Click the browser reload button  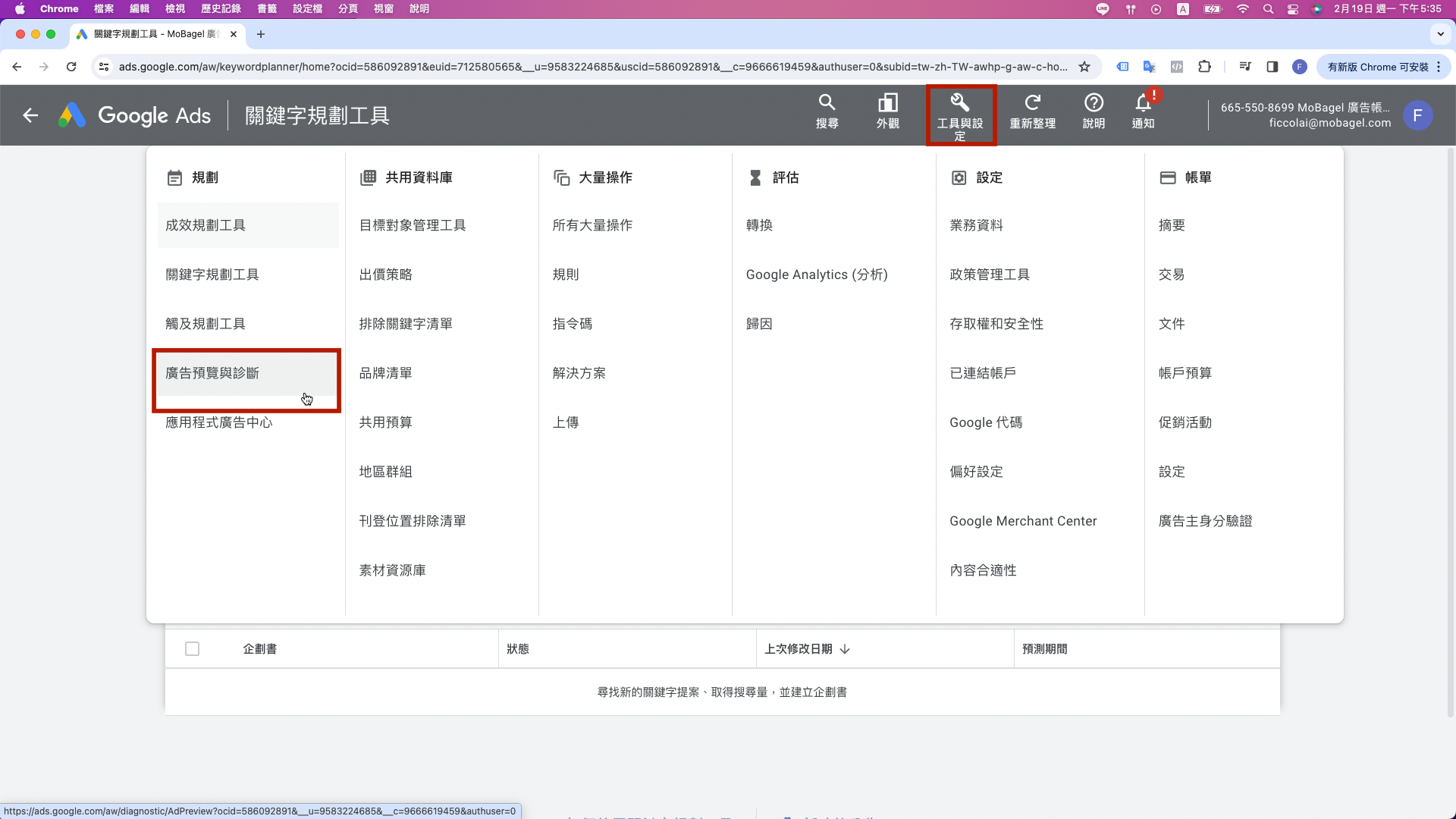(x=71, y=67)
